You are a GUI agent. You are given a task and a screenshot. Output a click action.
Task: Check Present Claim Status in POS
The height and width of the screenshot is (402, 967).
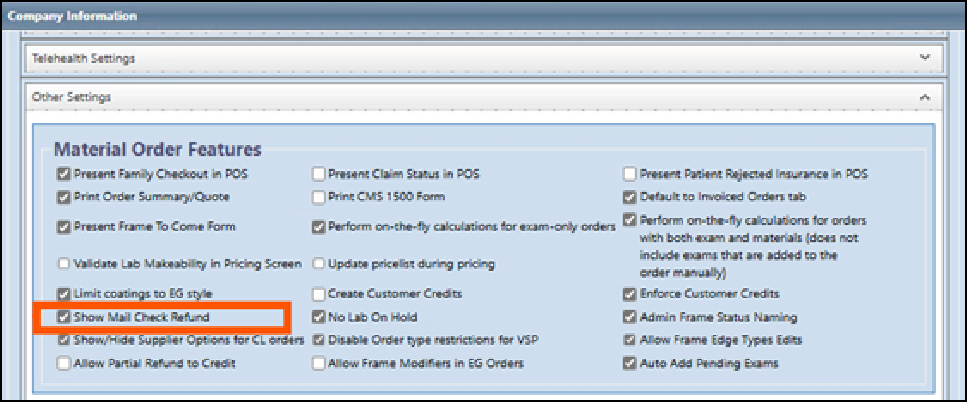coord(319,174)
